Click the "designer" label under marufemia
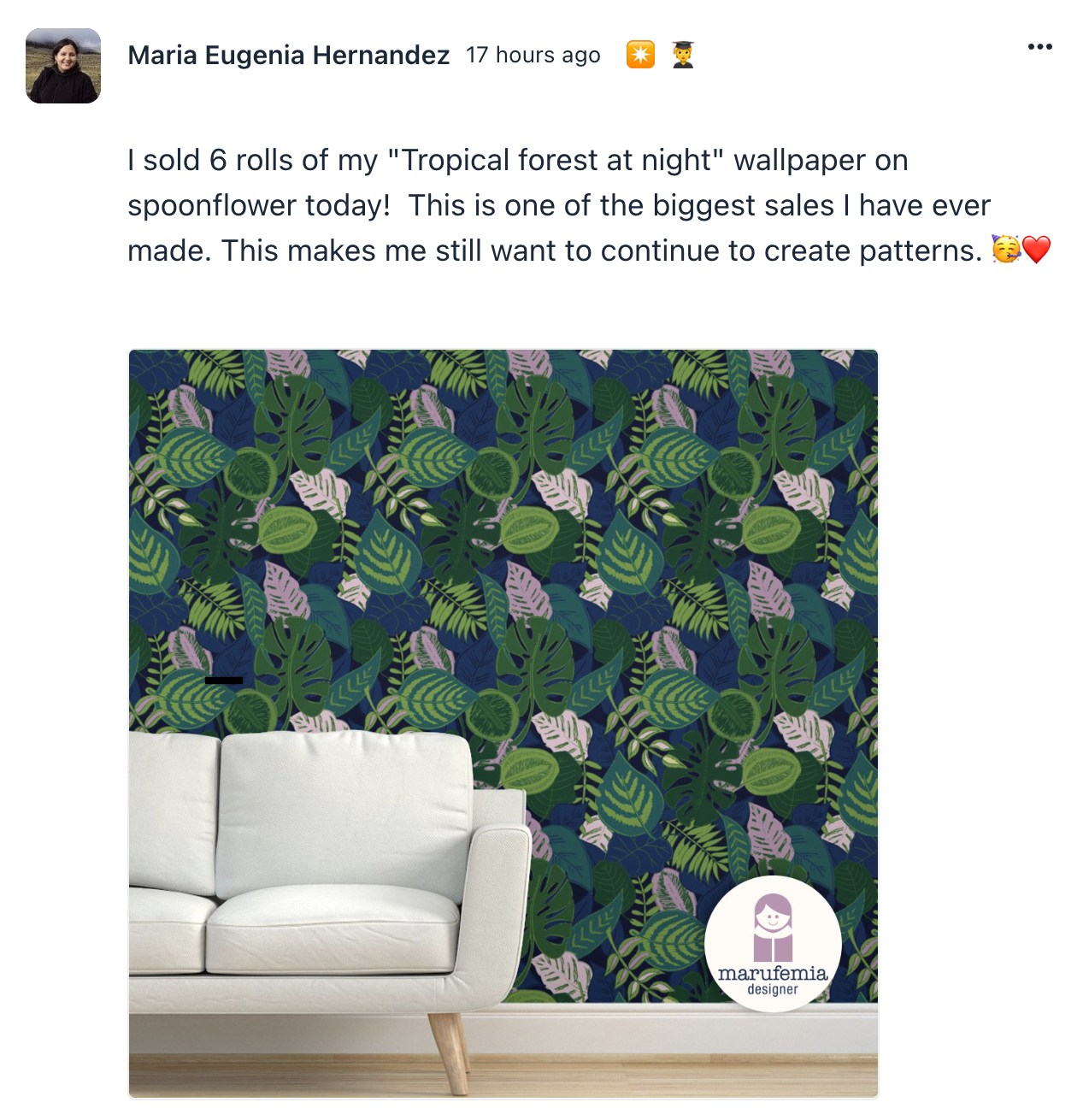1089x1120 pixels. [773, 989]
